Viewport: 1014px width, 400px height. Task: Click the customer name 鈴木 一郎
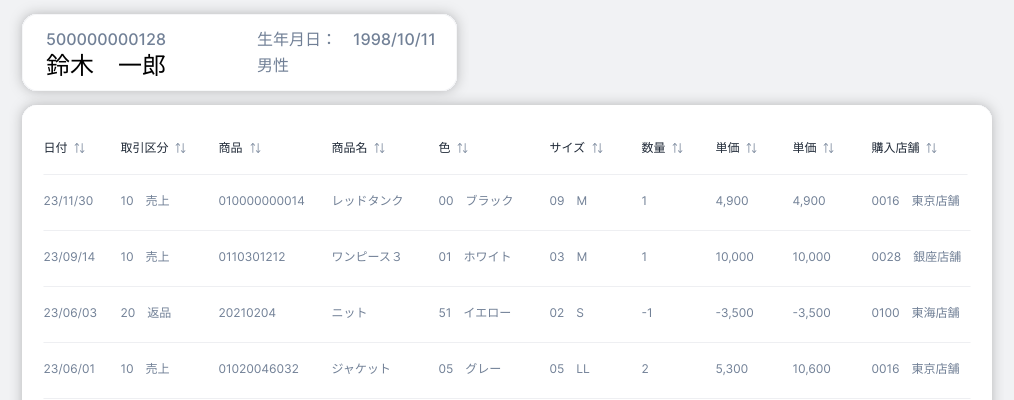pyautogui.click(x=106, y=65)
